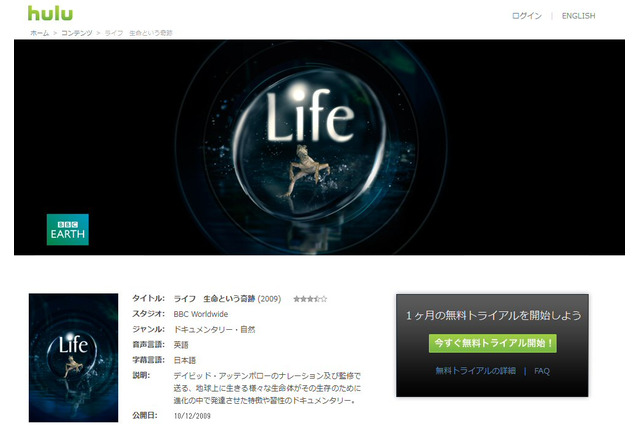Go to ホーム in the breadcrumb
The image size is (640, 426).
[39, 33]
